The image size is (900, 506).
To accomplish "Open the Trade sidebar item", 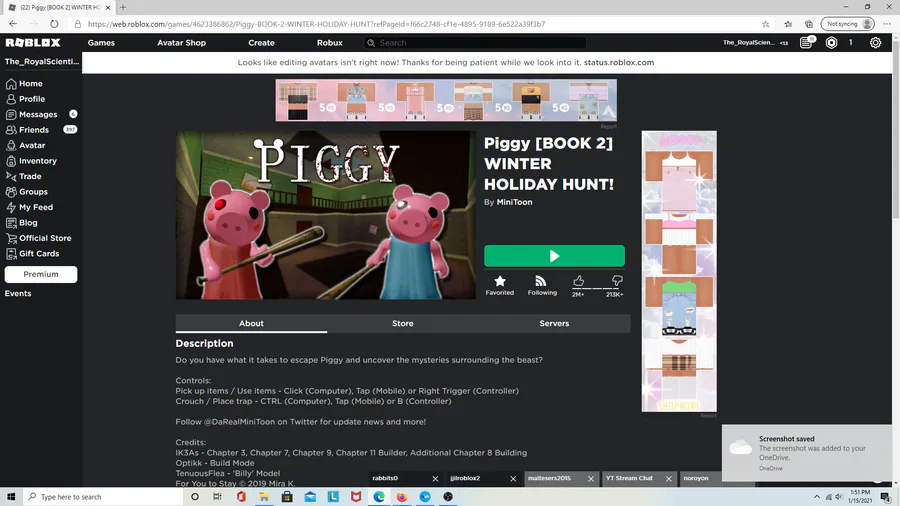I will tap(24, 177).
